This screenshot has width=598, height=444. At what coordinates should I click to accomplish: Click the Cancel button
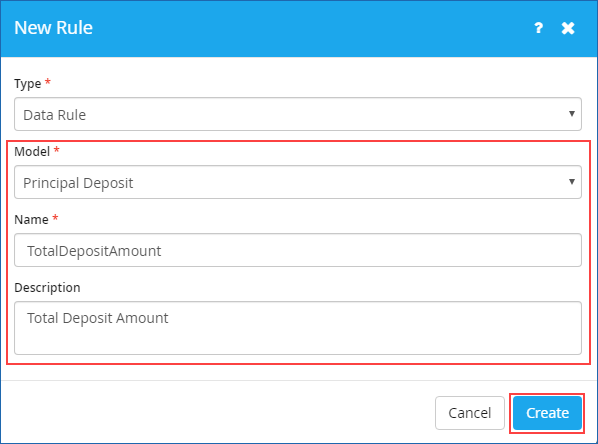[x=470, y=413]
